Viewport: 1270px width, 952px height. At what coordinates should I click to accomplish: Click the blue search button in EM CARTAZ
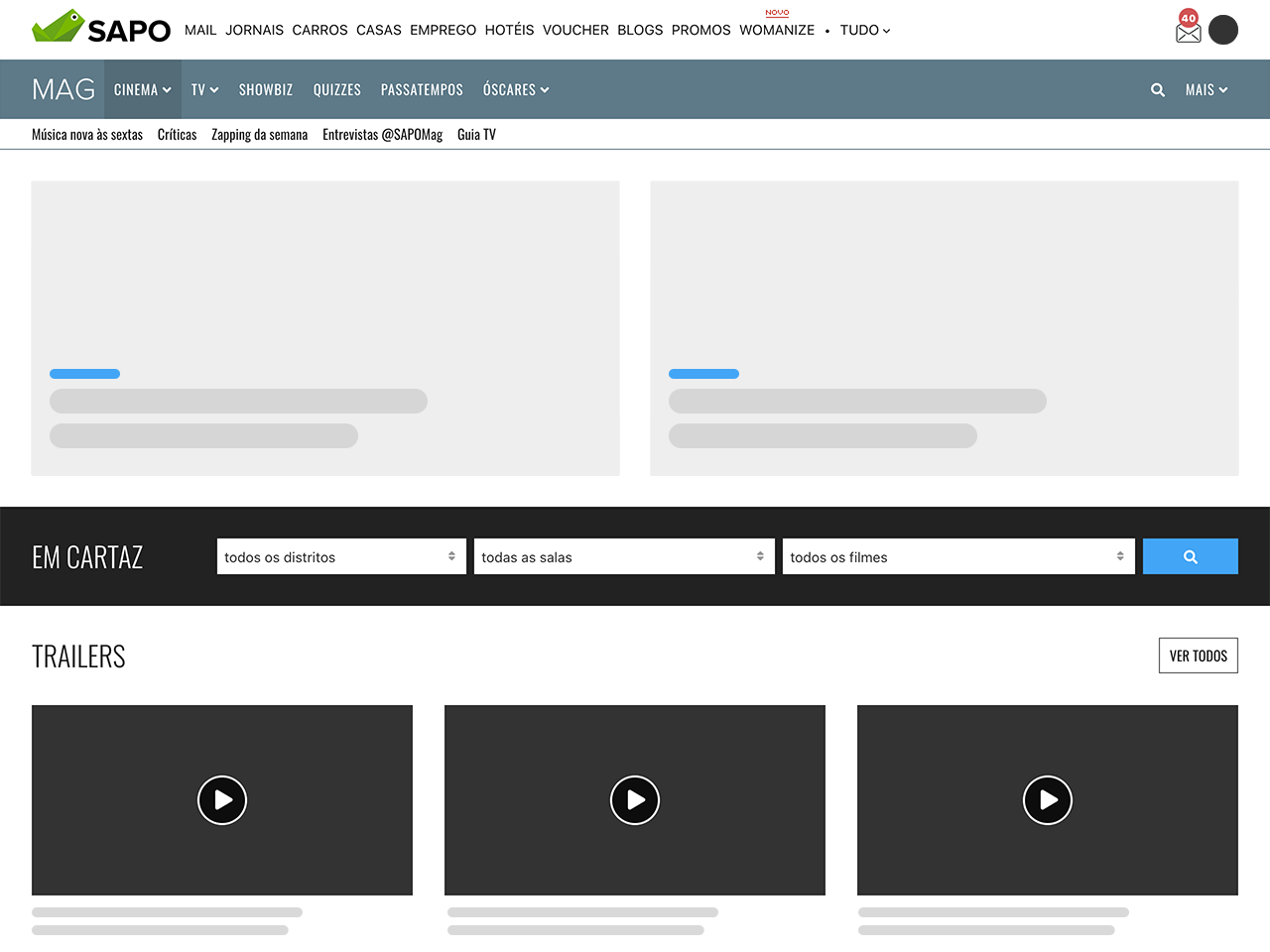click(x=1190, y=555)
